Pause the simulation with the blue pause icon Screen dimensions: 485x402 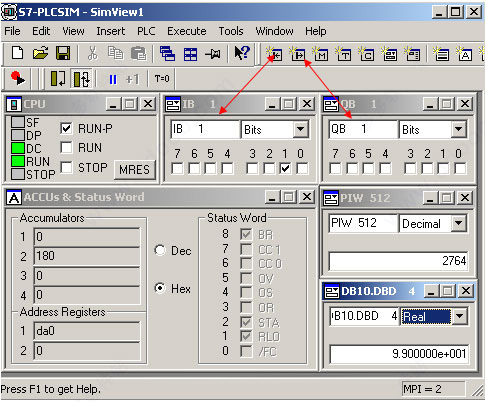point(113,79)
